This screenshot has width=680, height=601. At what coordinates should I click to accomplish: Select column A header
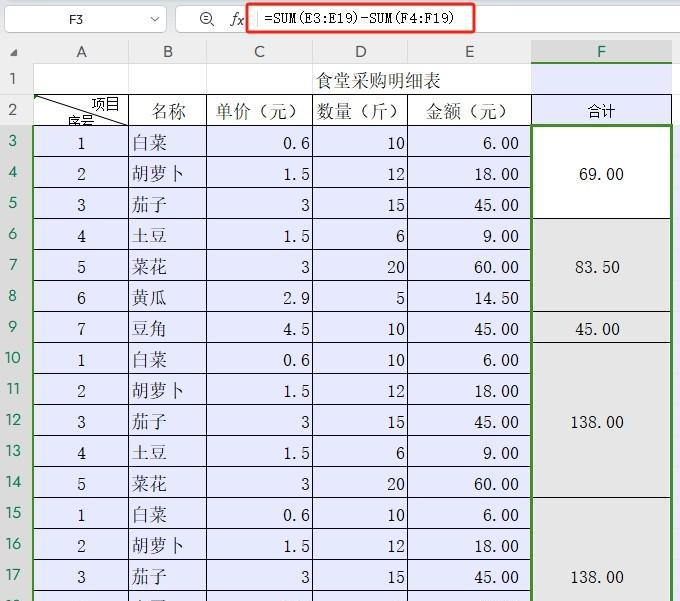click(x=81, y=52)
